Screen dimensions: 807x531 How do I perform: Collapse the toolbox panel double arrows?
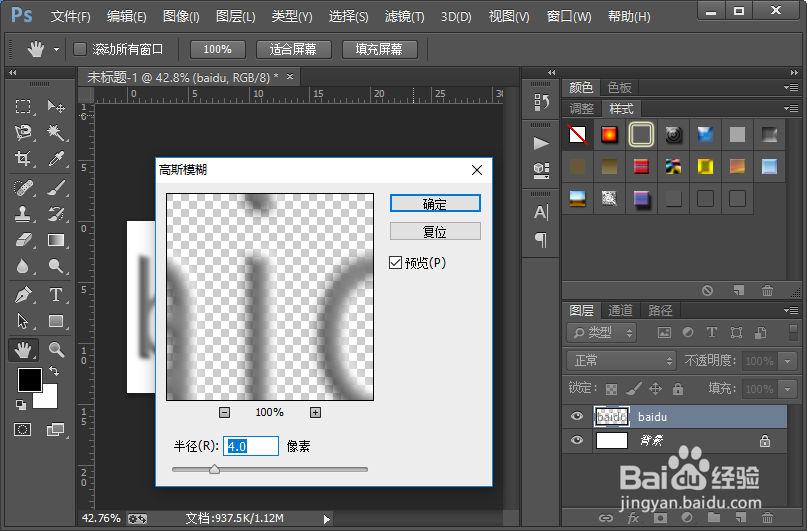point(12,73)
